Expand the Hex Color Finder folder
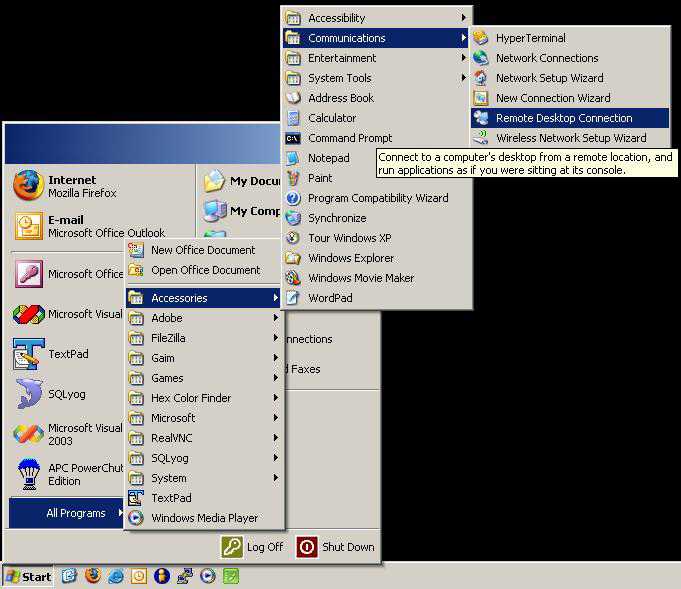Viewport: 681px width, 589px height. (203, 398)
